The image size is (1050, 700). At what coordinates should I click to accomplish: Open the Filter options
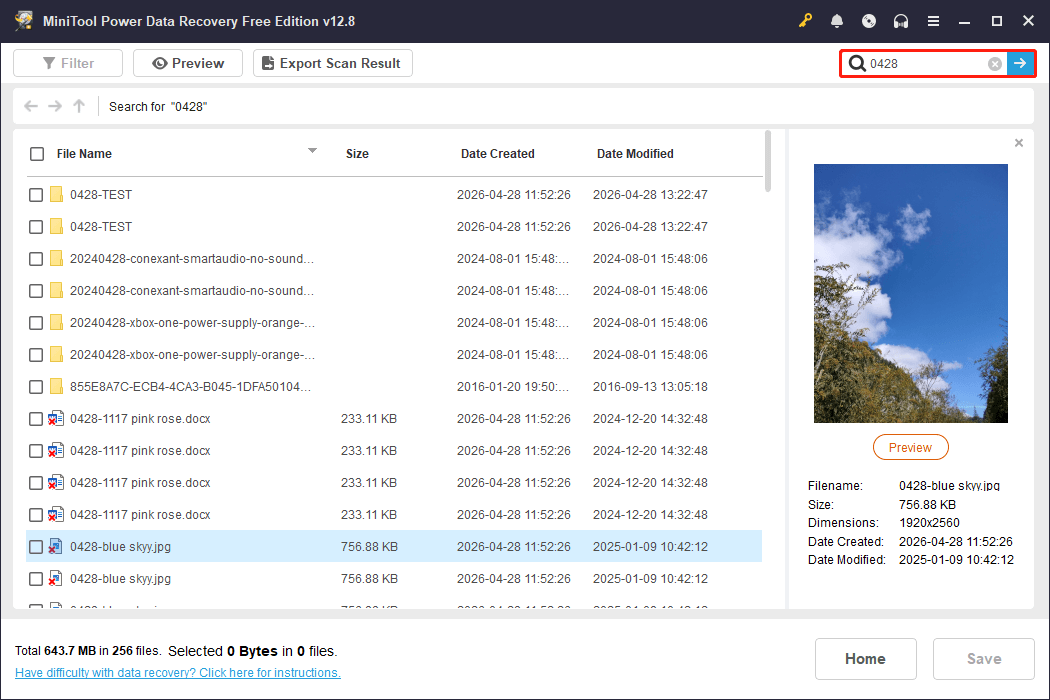point(67,62)
